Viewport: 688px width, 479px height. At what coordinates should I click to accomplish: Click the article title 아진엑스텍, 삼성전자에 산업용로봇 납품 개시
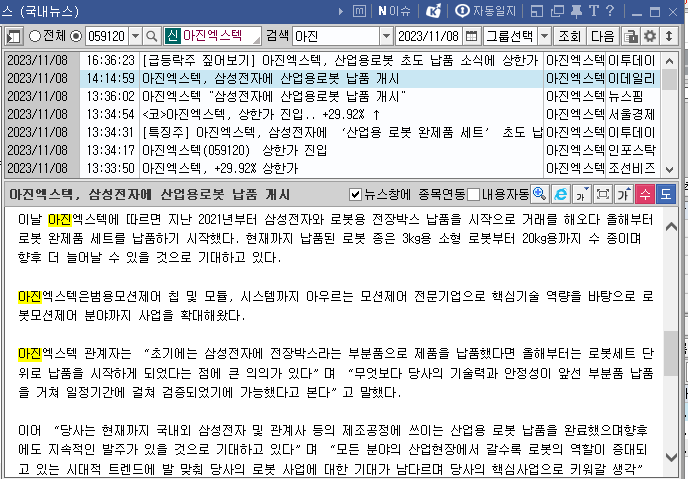click(x=150, y=194)
